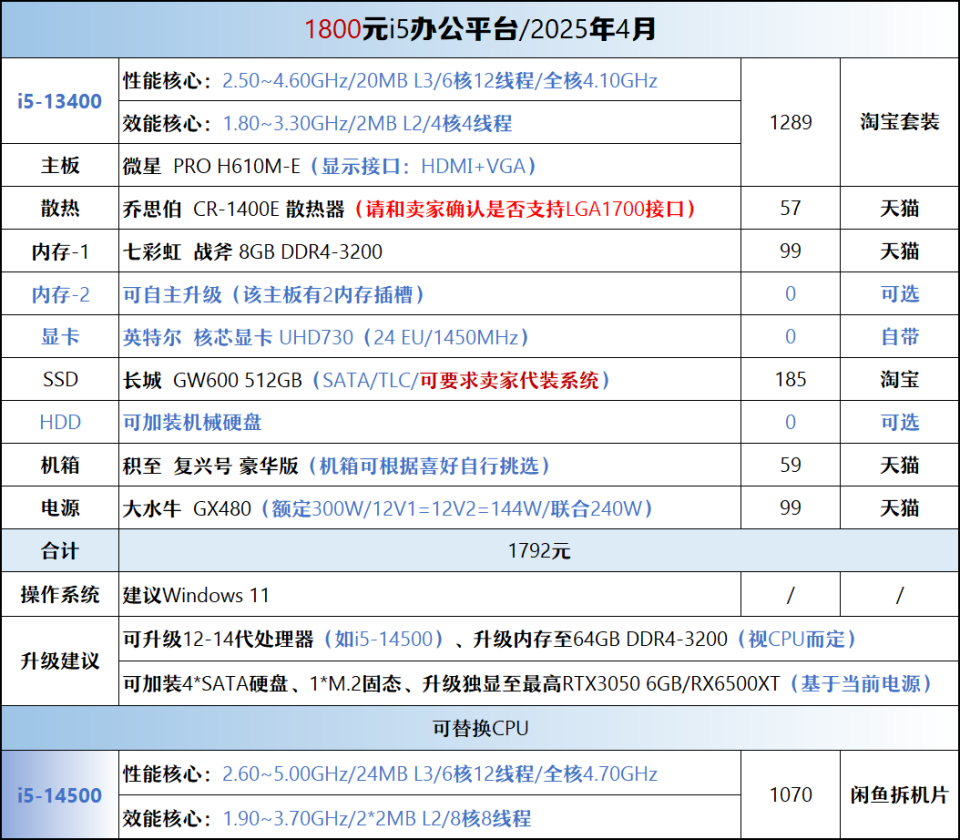Select the "显卡" row label

coord(59,337)
